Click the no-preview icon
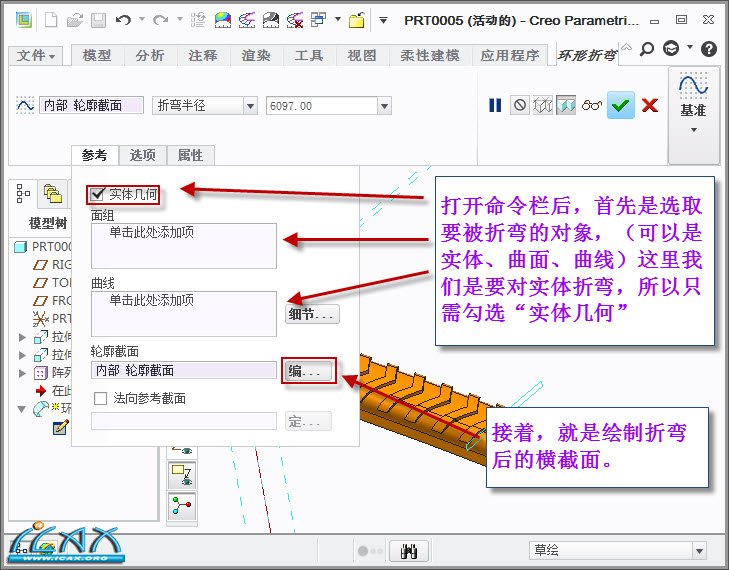This screenshot has height=570, width=729. 520,105
